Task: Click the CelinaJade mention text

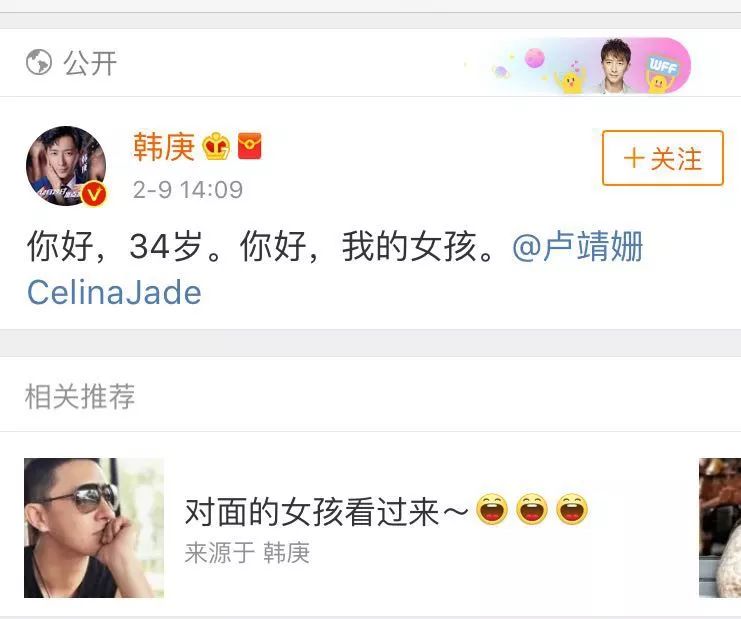Action: point(114,292)
